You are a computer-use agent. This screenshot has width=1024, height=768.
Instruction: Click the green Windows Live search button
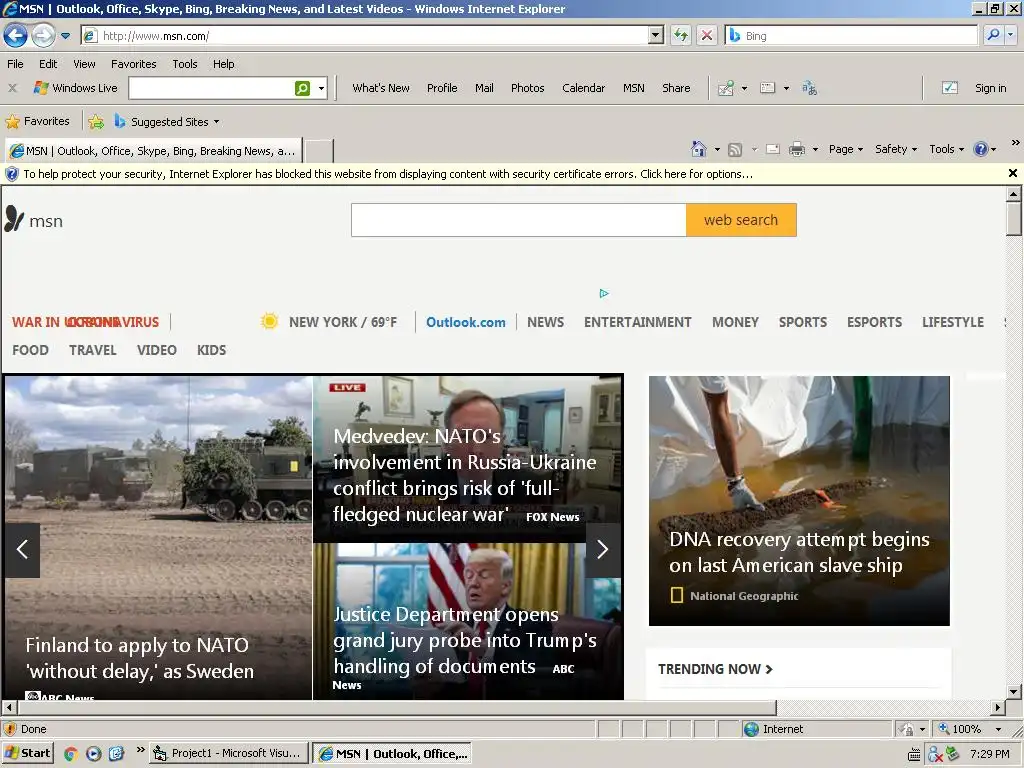(302, 88)
